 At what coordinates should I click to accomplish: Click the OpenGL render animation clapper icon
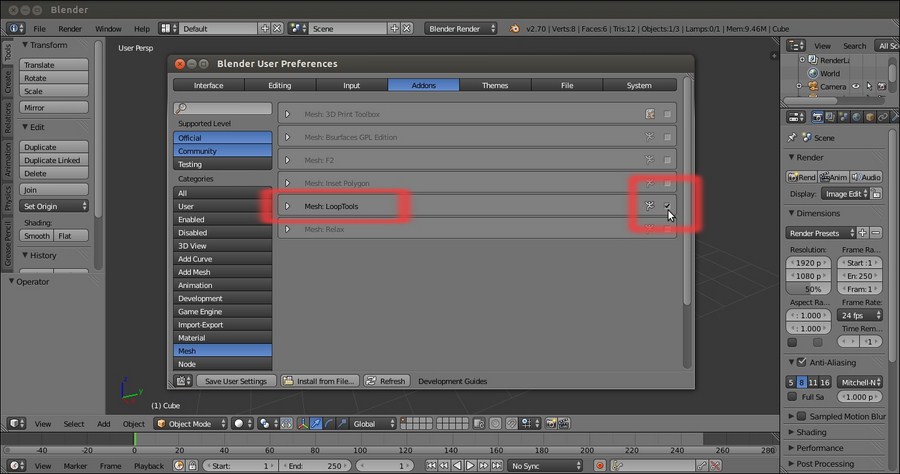564,424
